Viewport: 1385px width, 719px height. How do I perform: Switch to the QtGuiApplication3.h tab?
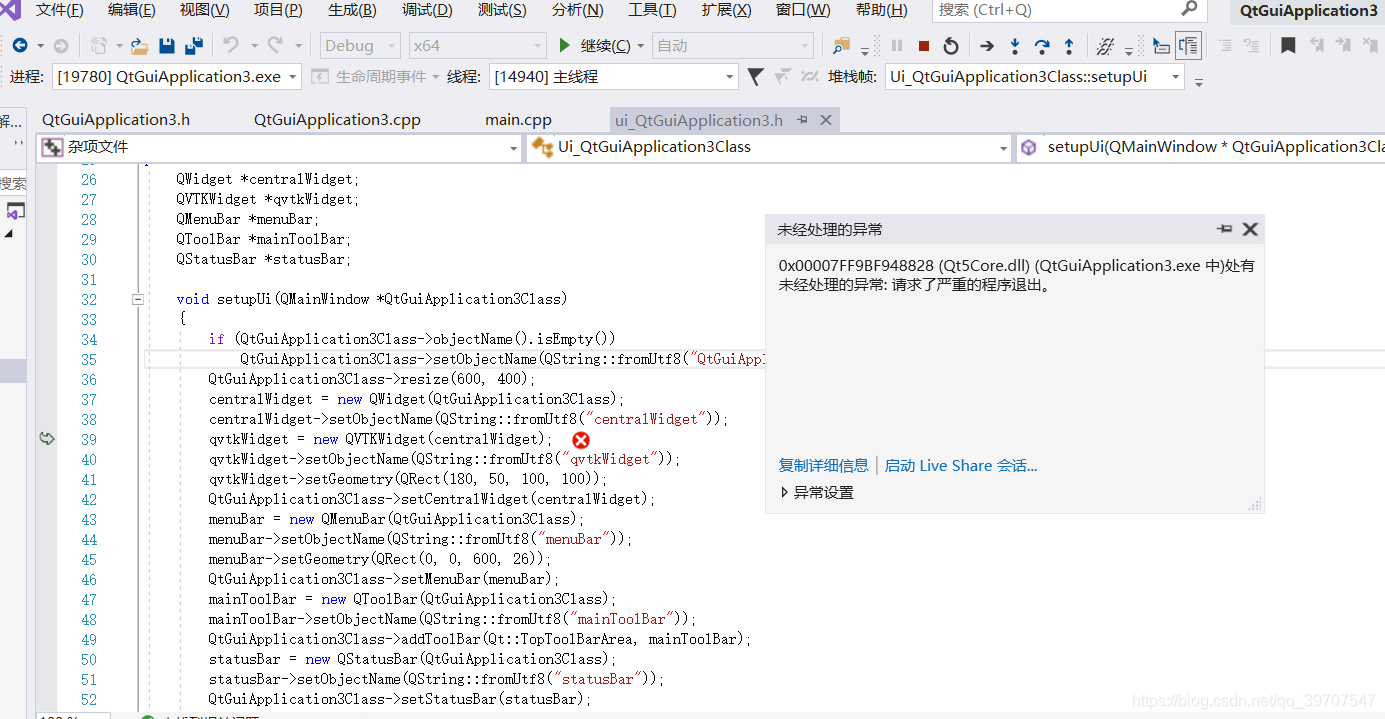pos(116,120)
